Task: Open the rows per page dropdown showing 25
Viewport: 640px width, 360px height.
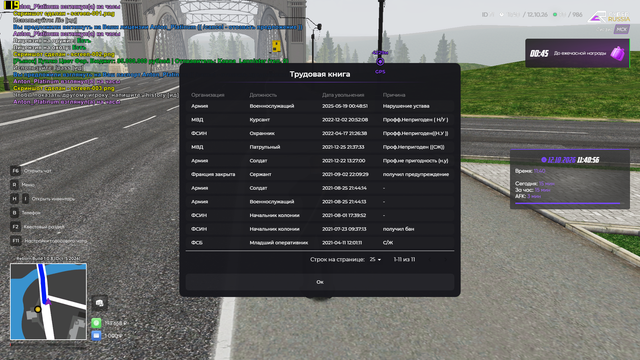Action: 375,260
